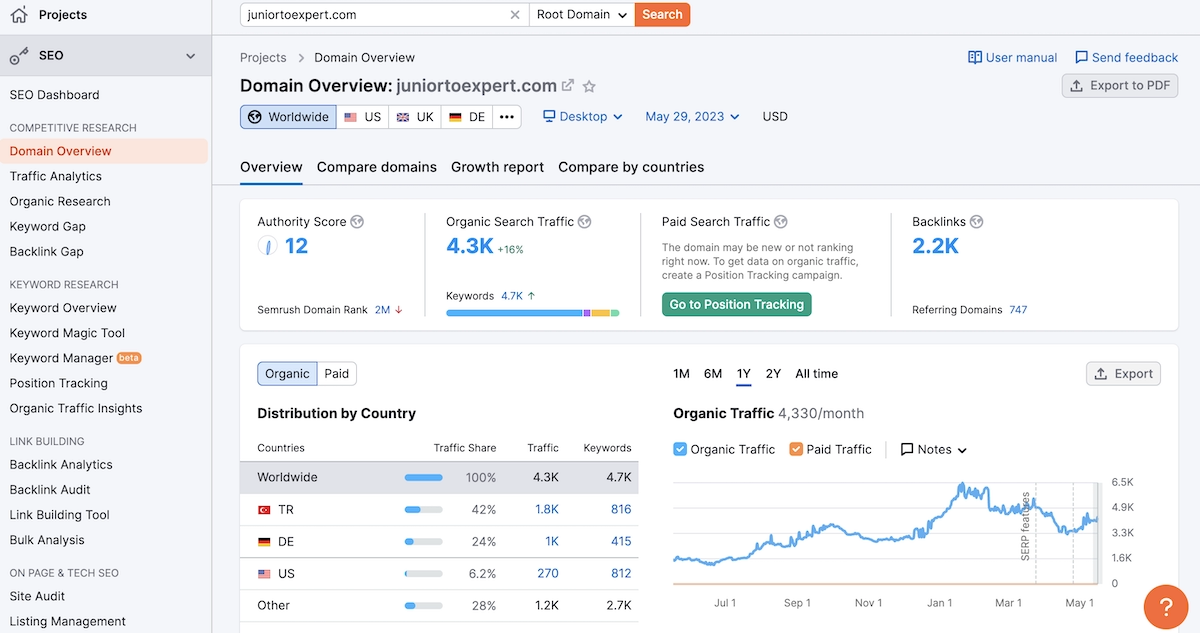
Task: Open more countries ellipsis button
Action: click(507, 117)
